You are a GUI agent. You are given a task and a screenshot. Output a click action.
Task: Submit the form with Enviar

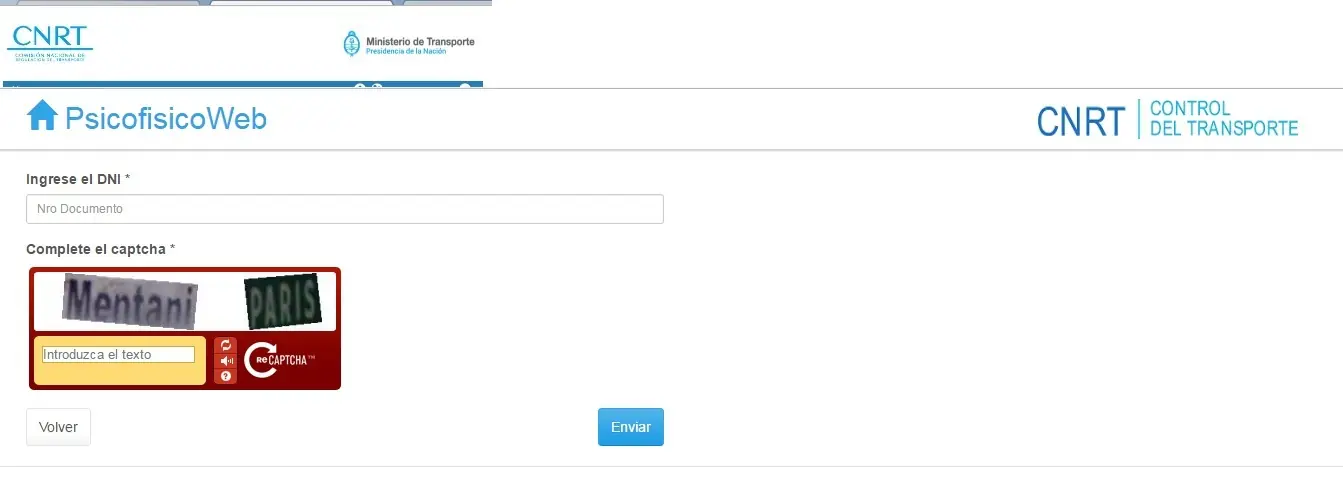(x=631, y=427)
